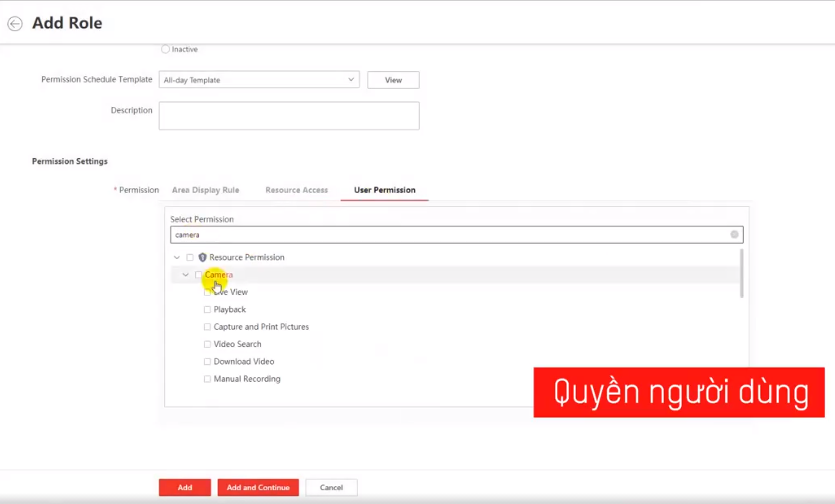Screen dimensions: 835x504
Task: Click the Playback label text
Action: [230, 310]
